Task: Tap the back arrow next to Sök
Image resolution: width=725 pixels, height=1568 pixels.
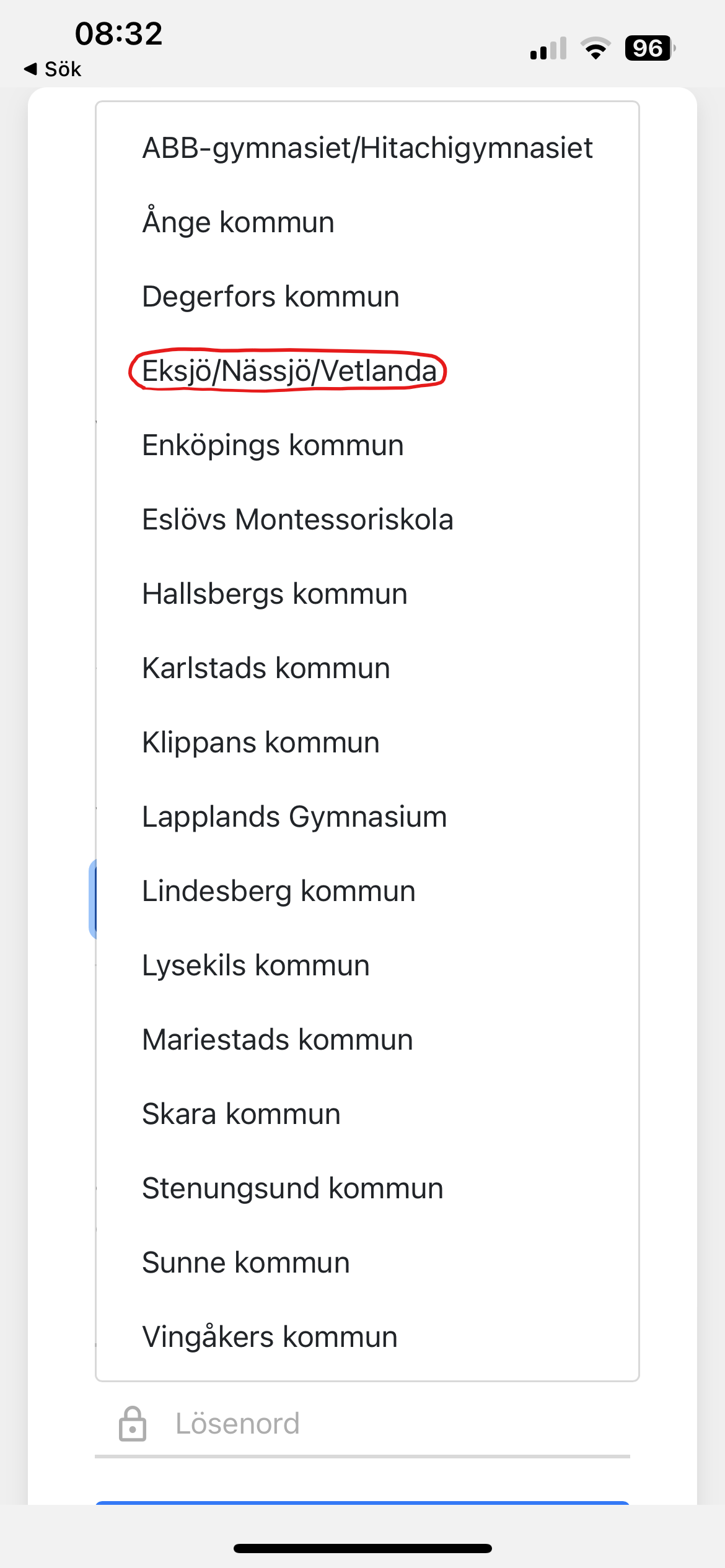Action: [x=31, y=68]
